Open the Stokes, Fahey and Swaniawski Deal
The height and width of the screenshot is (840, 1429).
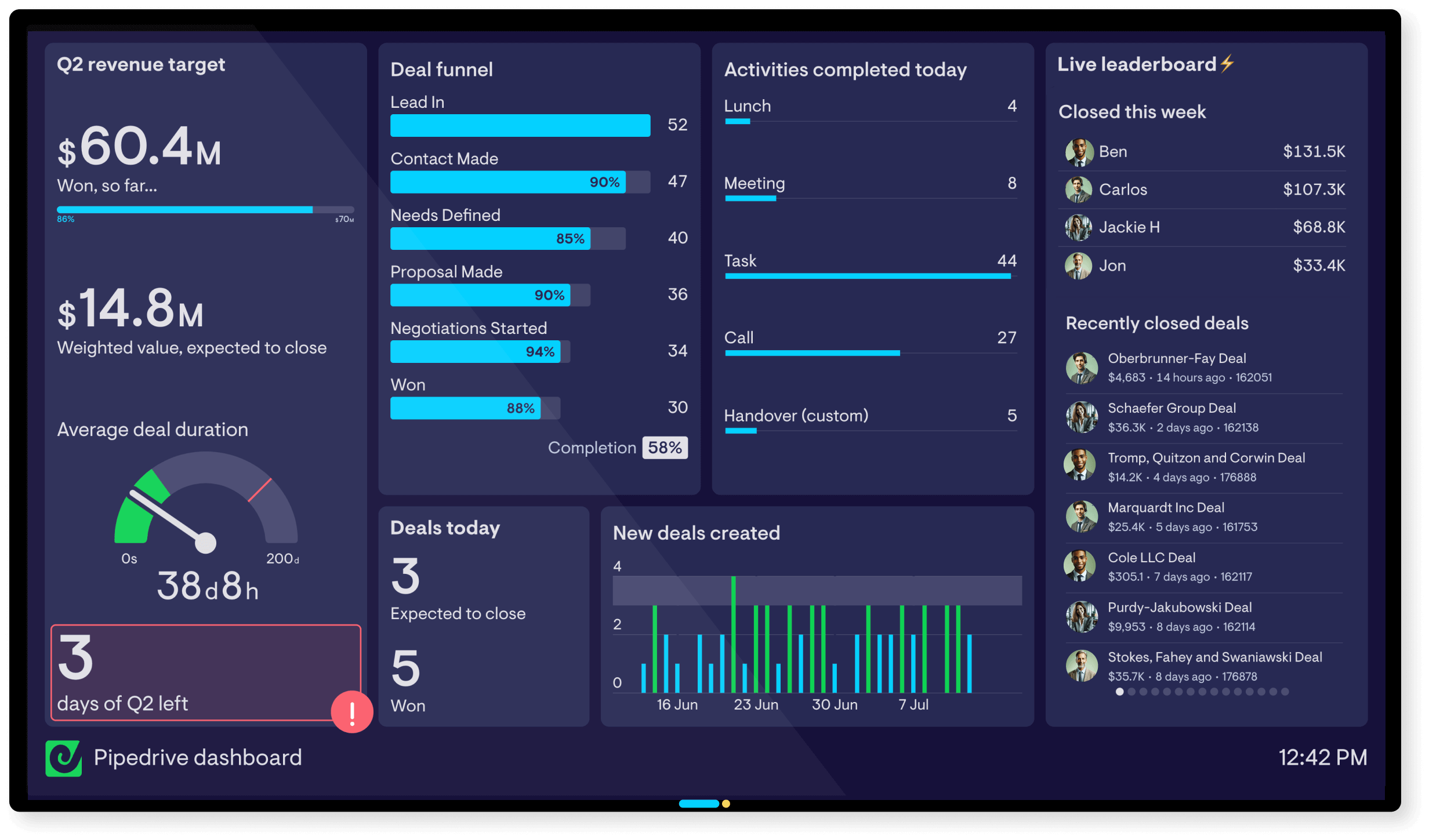(1204, 667)
